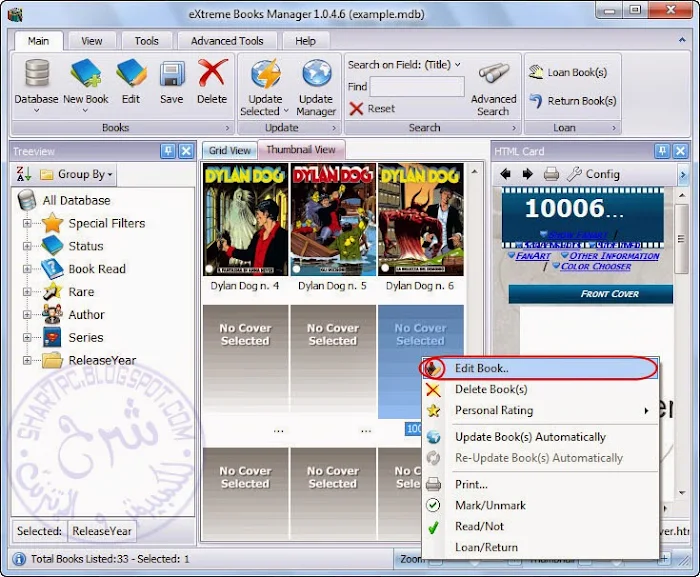The image size is (700, 577).
Task: Open Advanced Search binoculars icon
Action: pos(493,74)
